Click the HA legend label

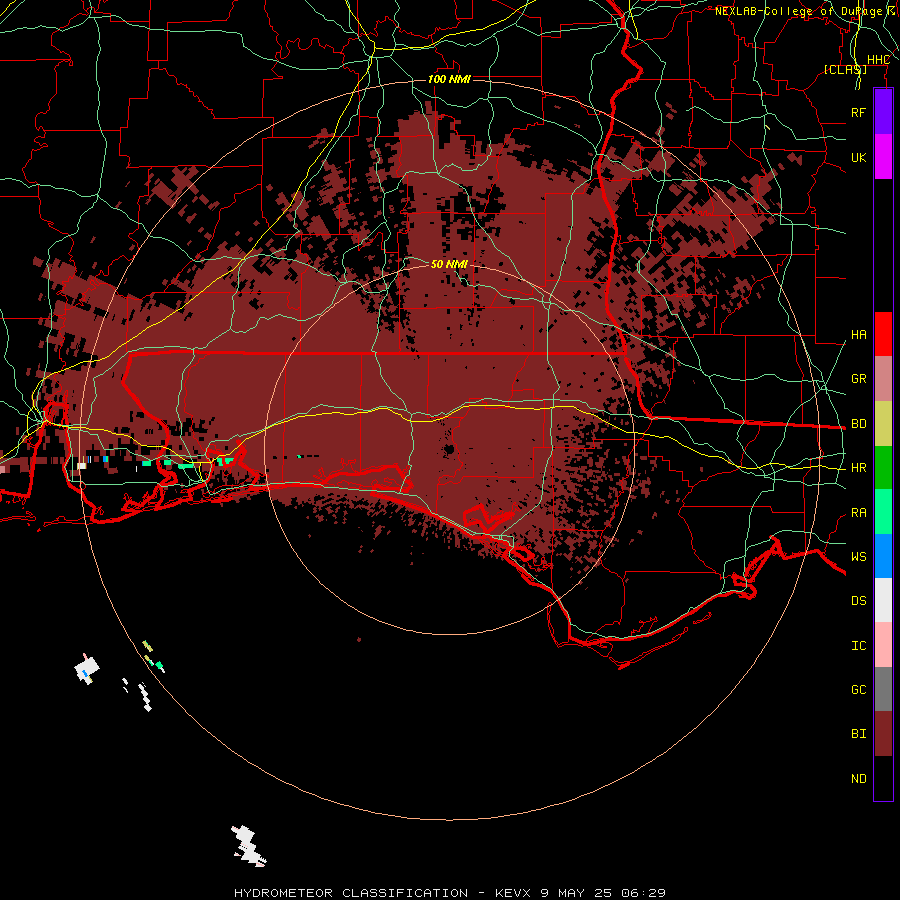coord(858,335)
